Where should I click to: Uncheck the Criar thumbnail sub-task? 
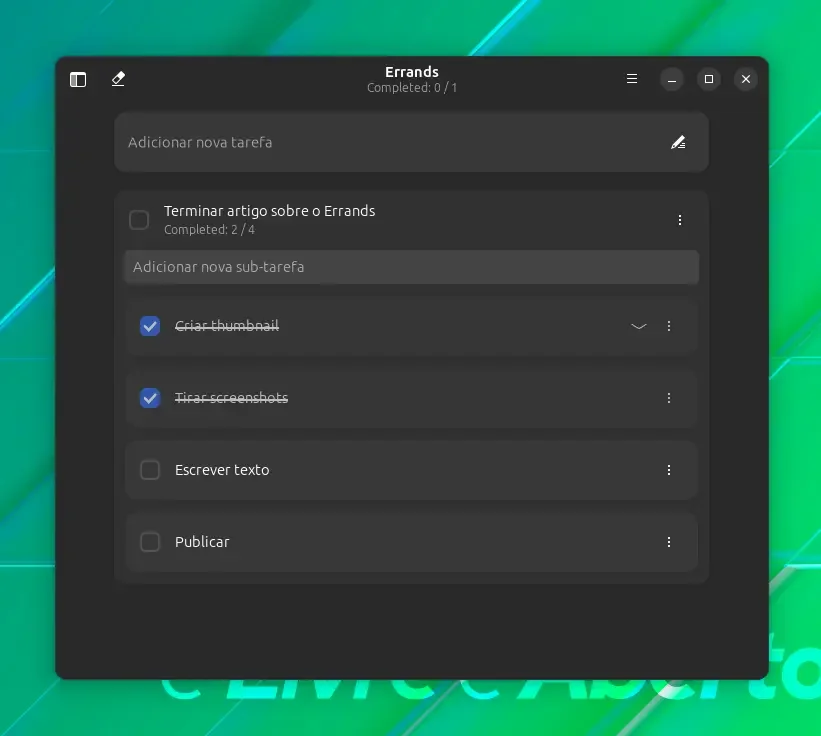coord(150,326)
